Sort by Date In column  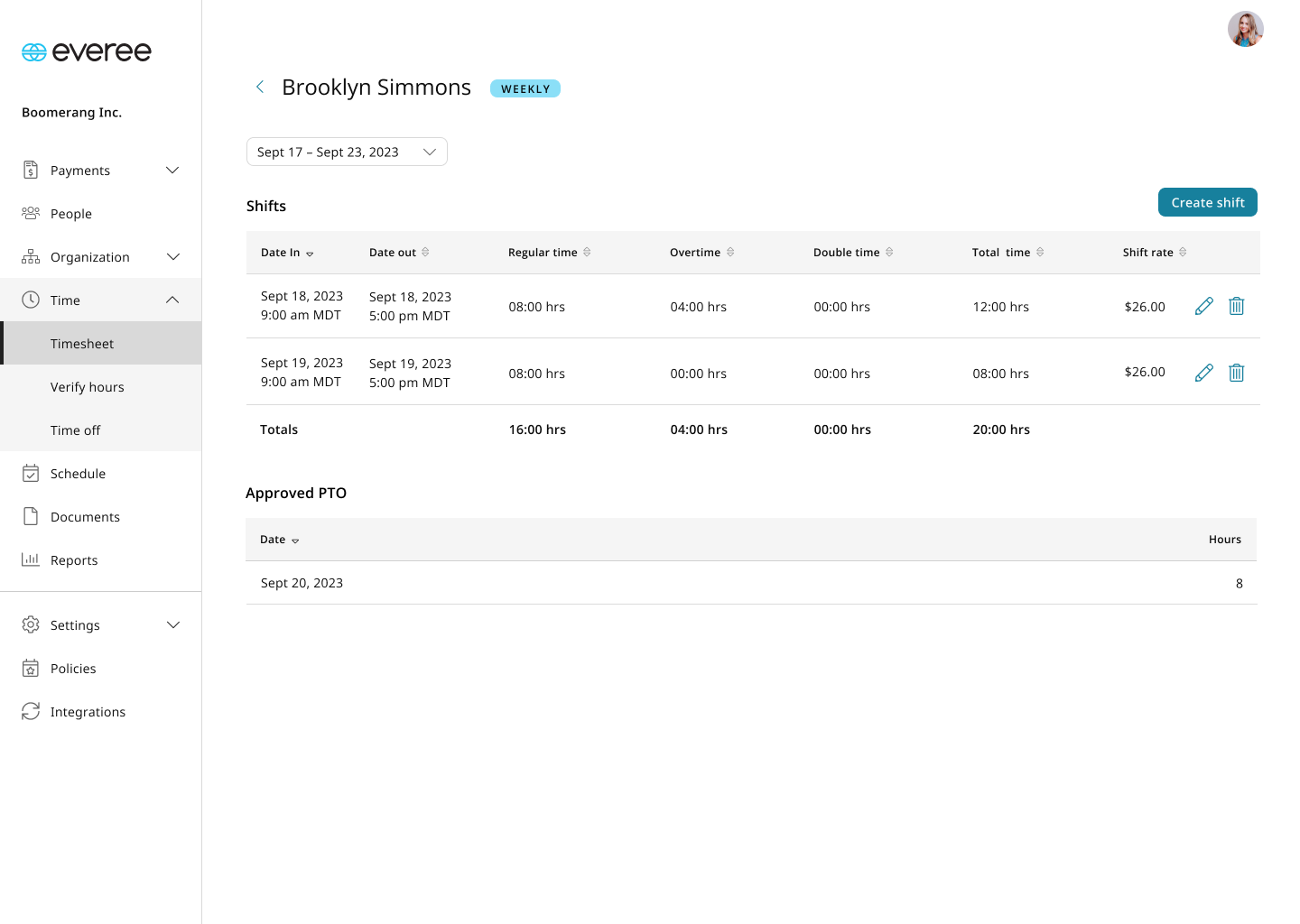click(287, 253)
